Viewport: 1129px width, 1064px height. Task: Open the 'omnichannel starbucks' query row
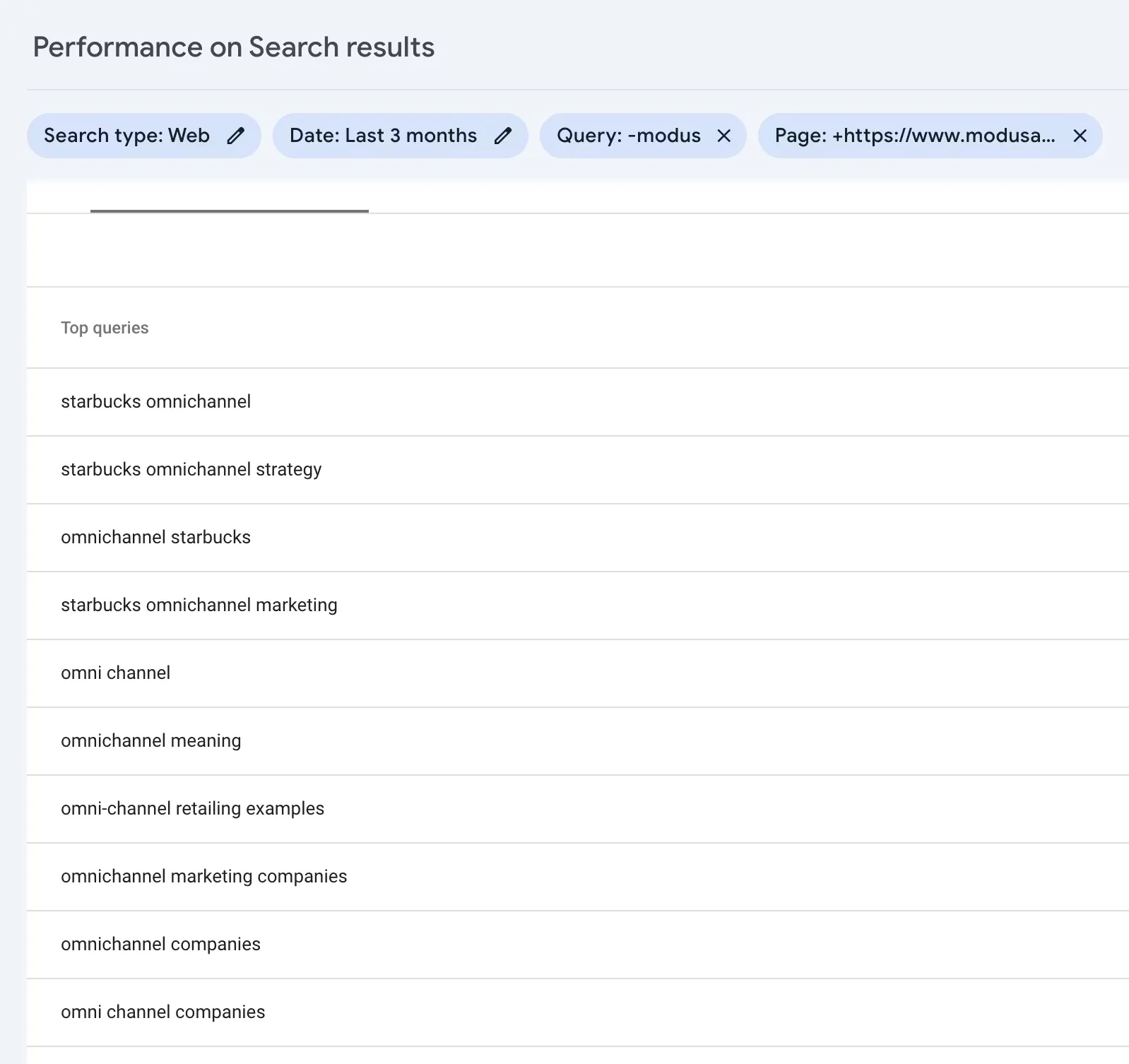(156, 537)
